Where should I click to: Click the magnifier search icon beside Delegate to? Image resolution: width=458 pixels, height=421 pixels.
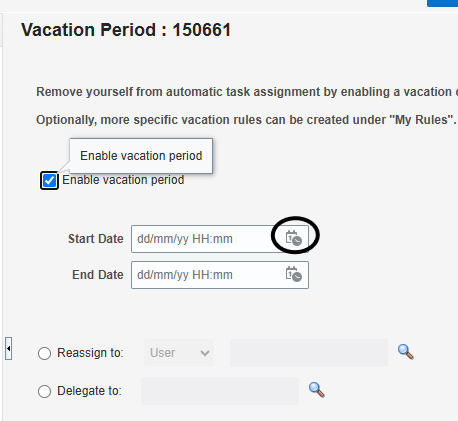pos(316,390)
